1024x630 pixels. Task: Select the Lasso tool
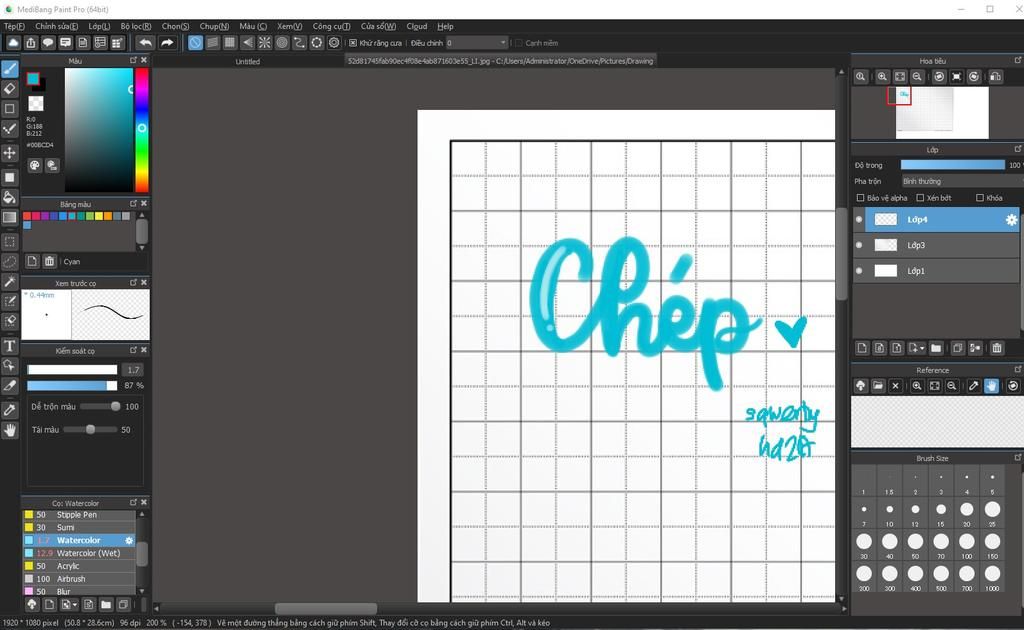click(10, 262)
